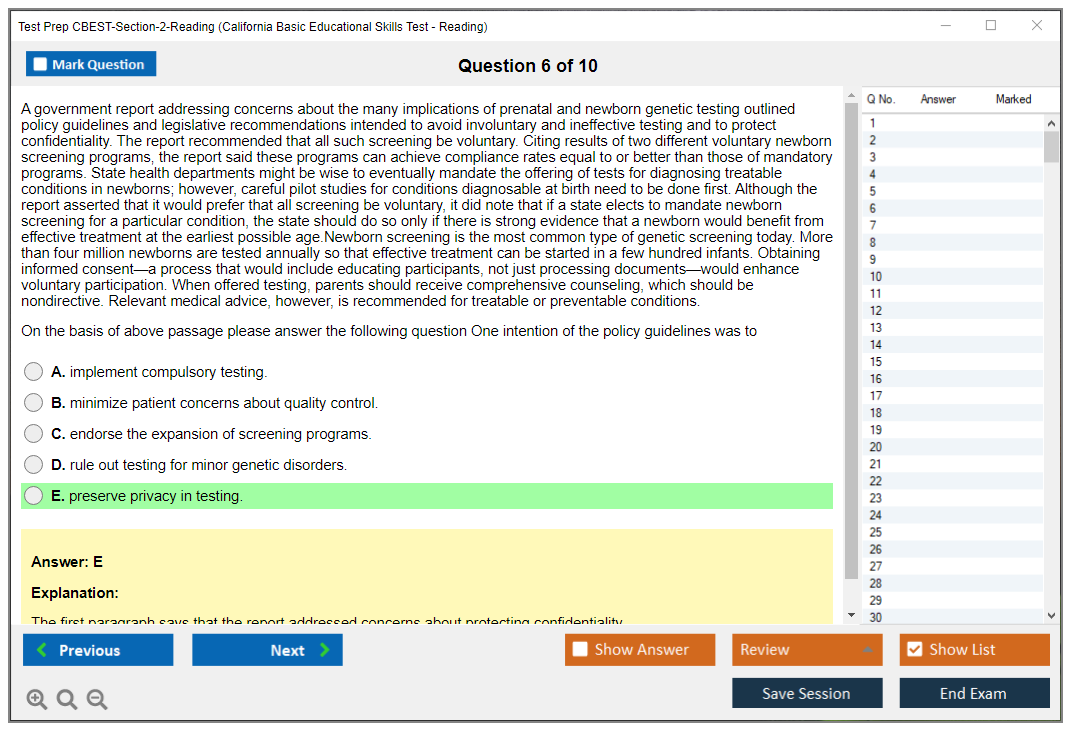Viewport: 1075px width, 735px height.
Task: Select answer E preserve privacy in testing
Action: coord(34,496)
